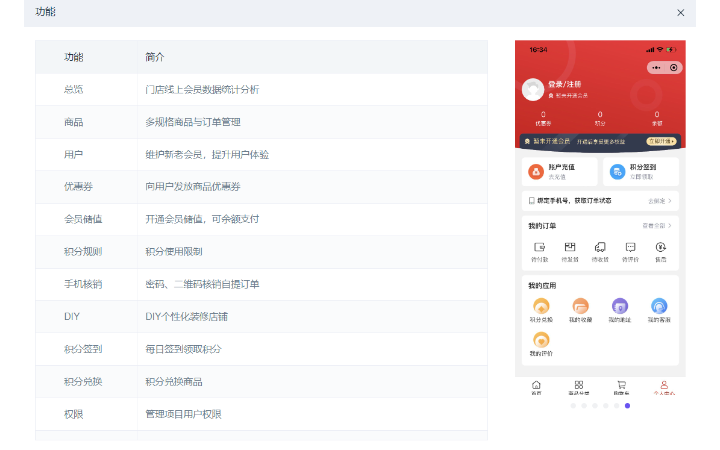
Task: Click 门店线上会员数据统计分析 description
Action: pyautogui.click(x=202, y=90)
